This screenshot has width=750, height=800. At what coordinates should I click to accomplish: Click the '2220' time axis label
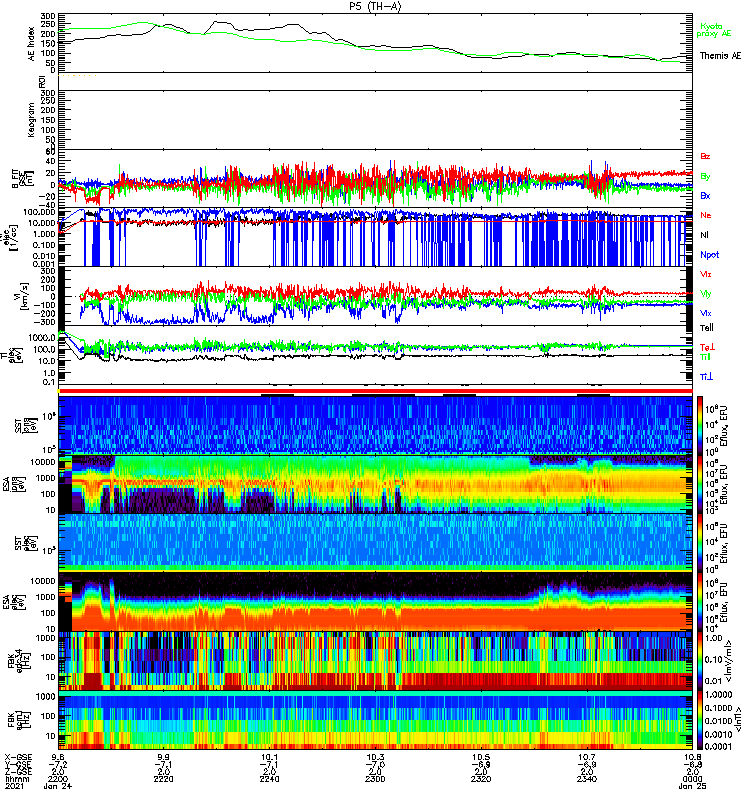point(164,779)
